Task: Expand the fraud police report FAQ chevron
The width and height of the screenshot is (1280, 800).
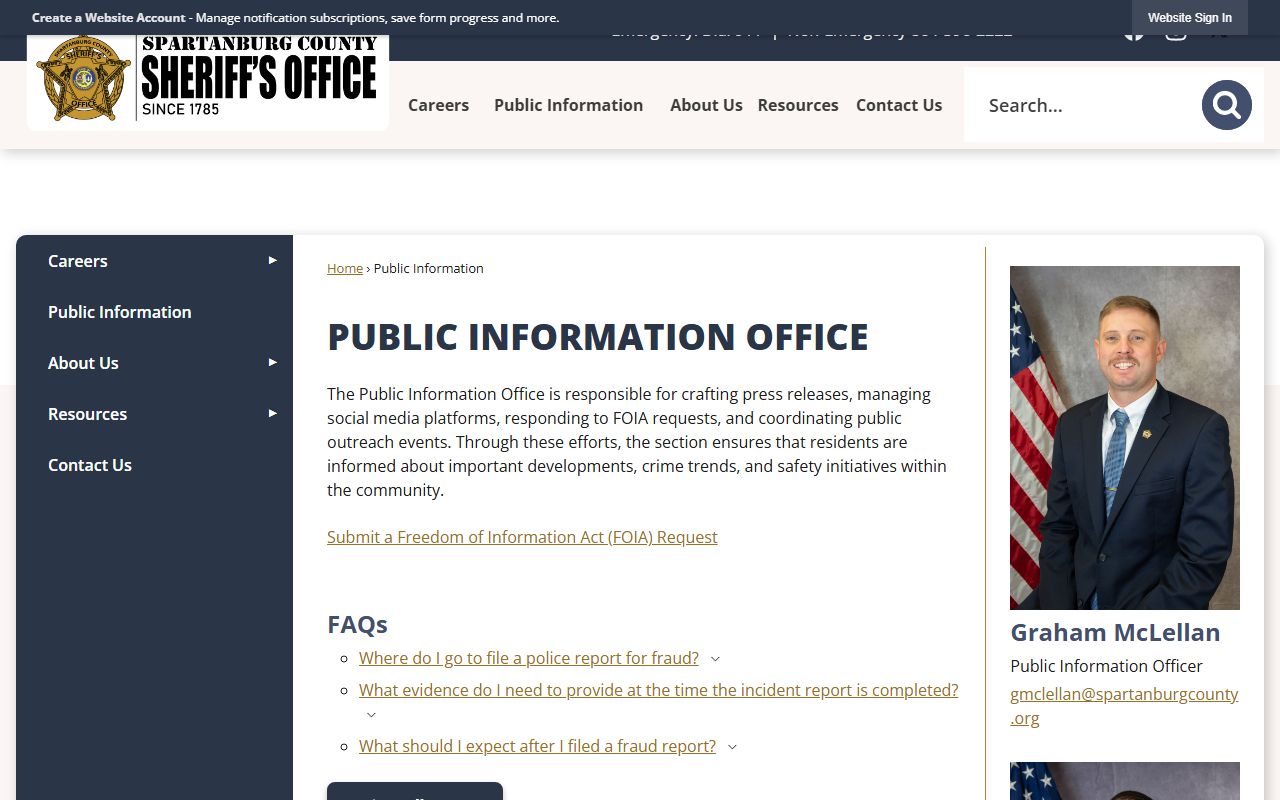Action: point(715,659)
